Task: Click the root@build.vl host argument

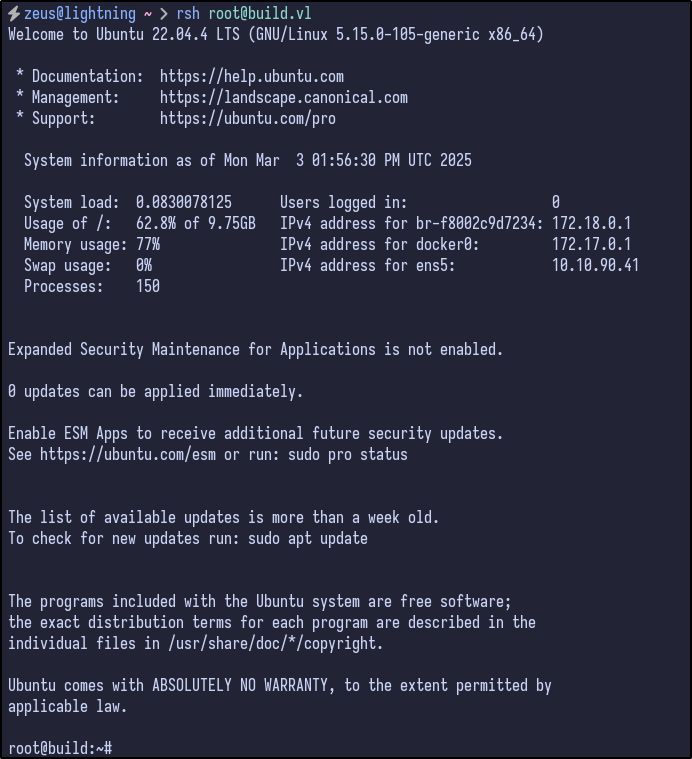Action: coord(259,13)
